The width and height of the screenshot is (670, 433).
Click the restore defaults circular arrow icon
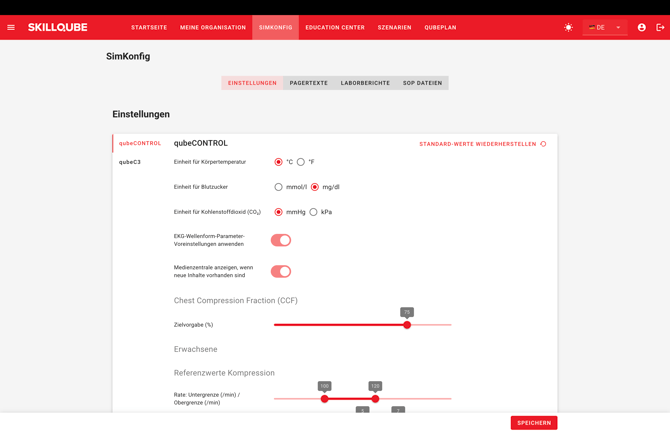pyautogui.click(x=543, y=144)
